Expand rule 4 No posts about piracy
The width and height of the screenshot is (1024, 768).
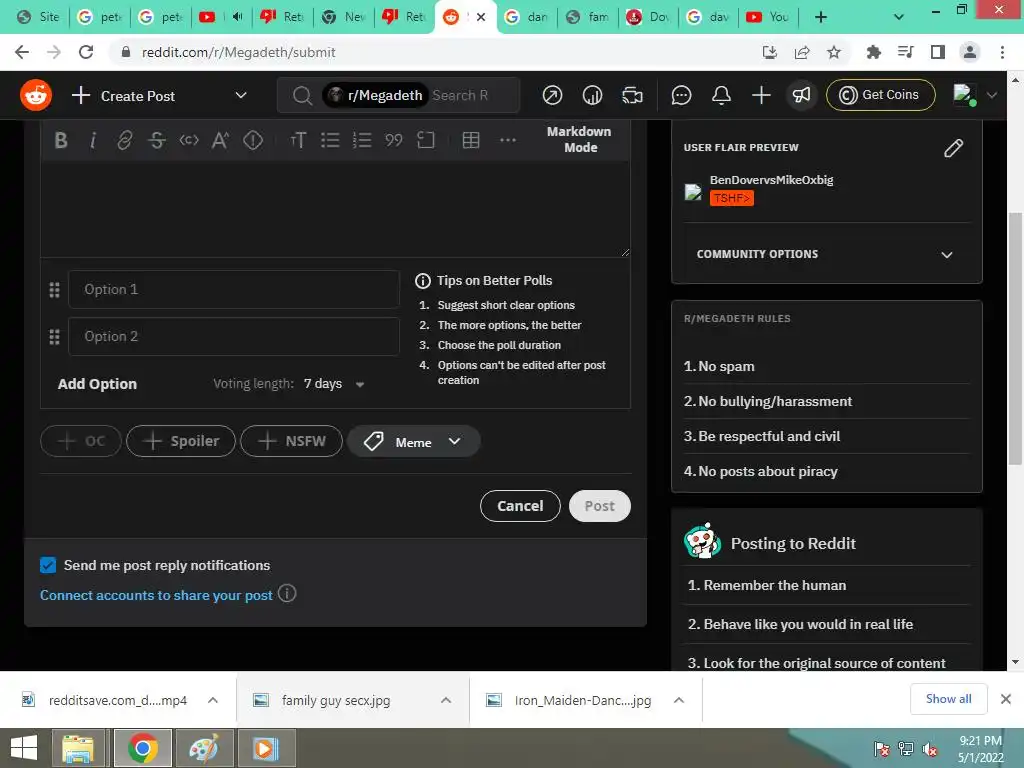tap(826, 472)
